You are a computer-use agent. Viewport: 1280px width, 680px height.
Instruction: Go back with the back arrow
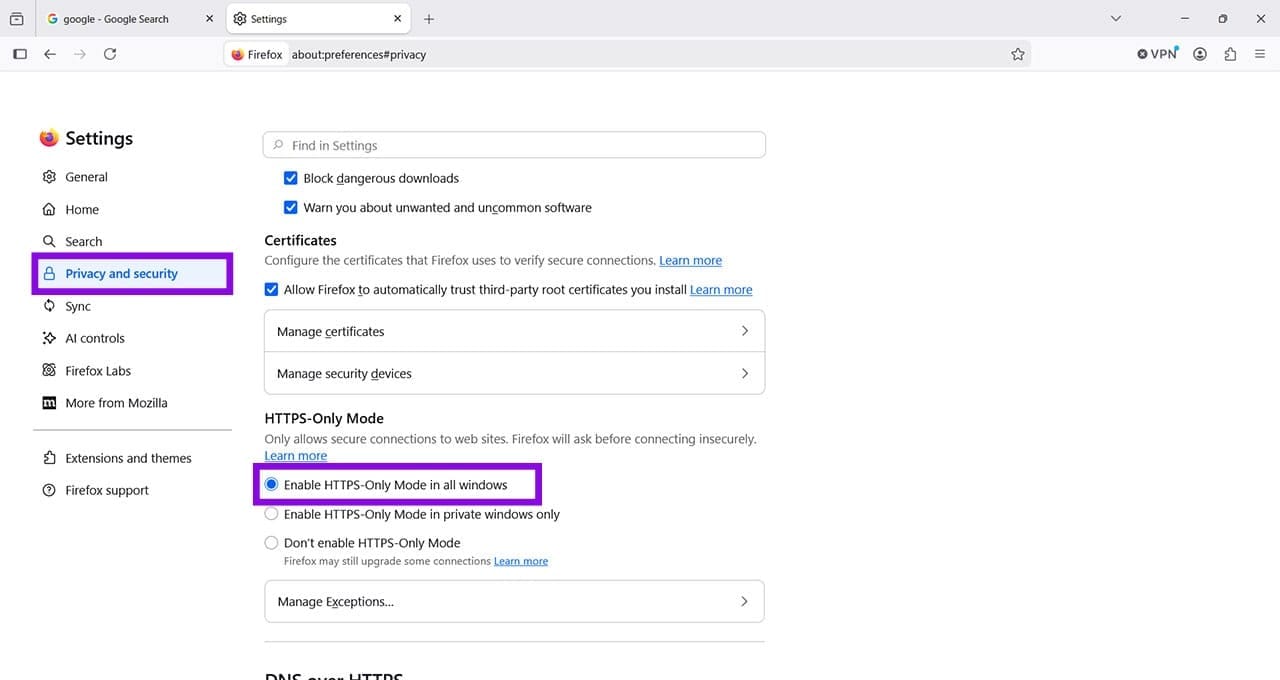(50, 54)
